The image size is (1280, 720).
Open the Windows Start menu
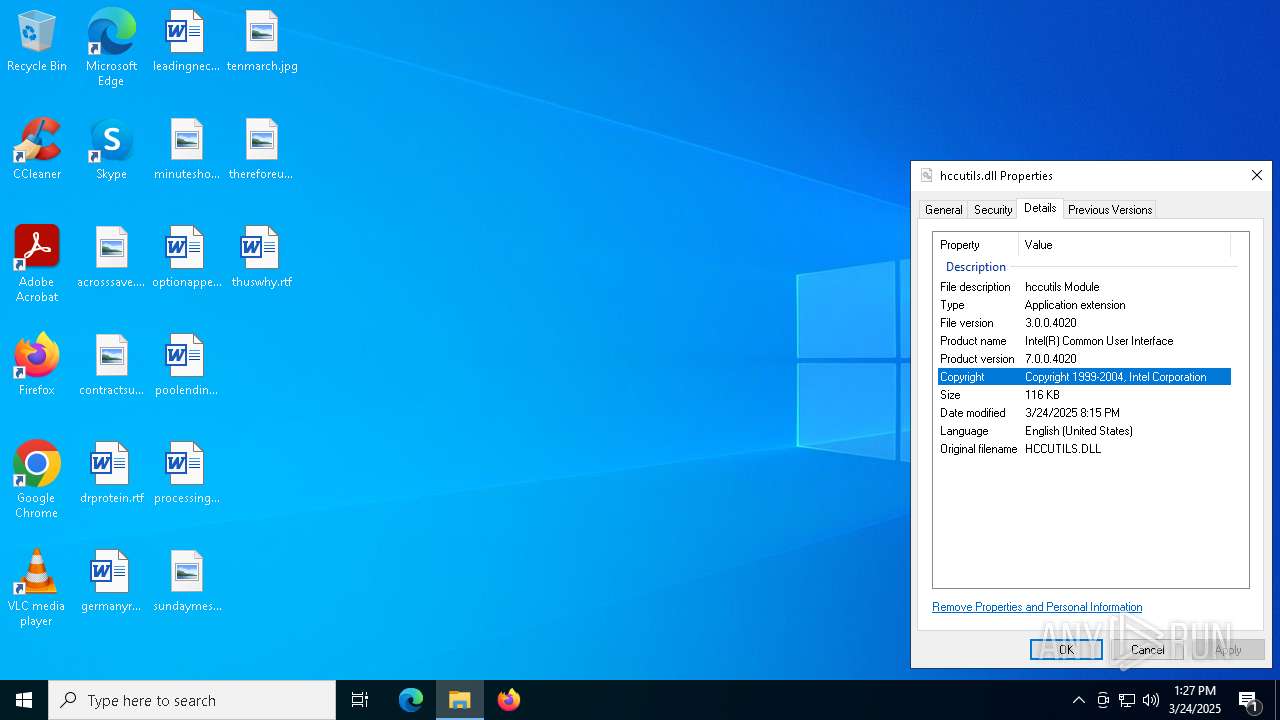[24, 700]
